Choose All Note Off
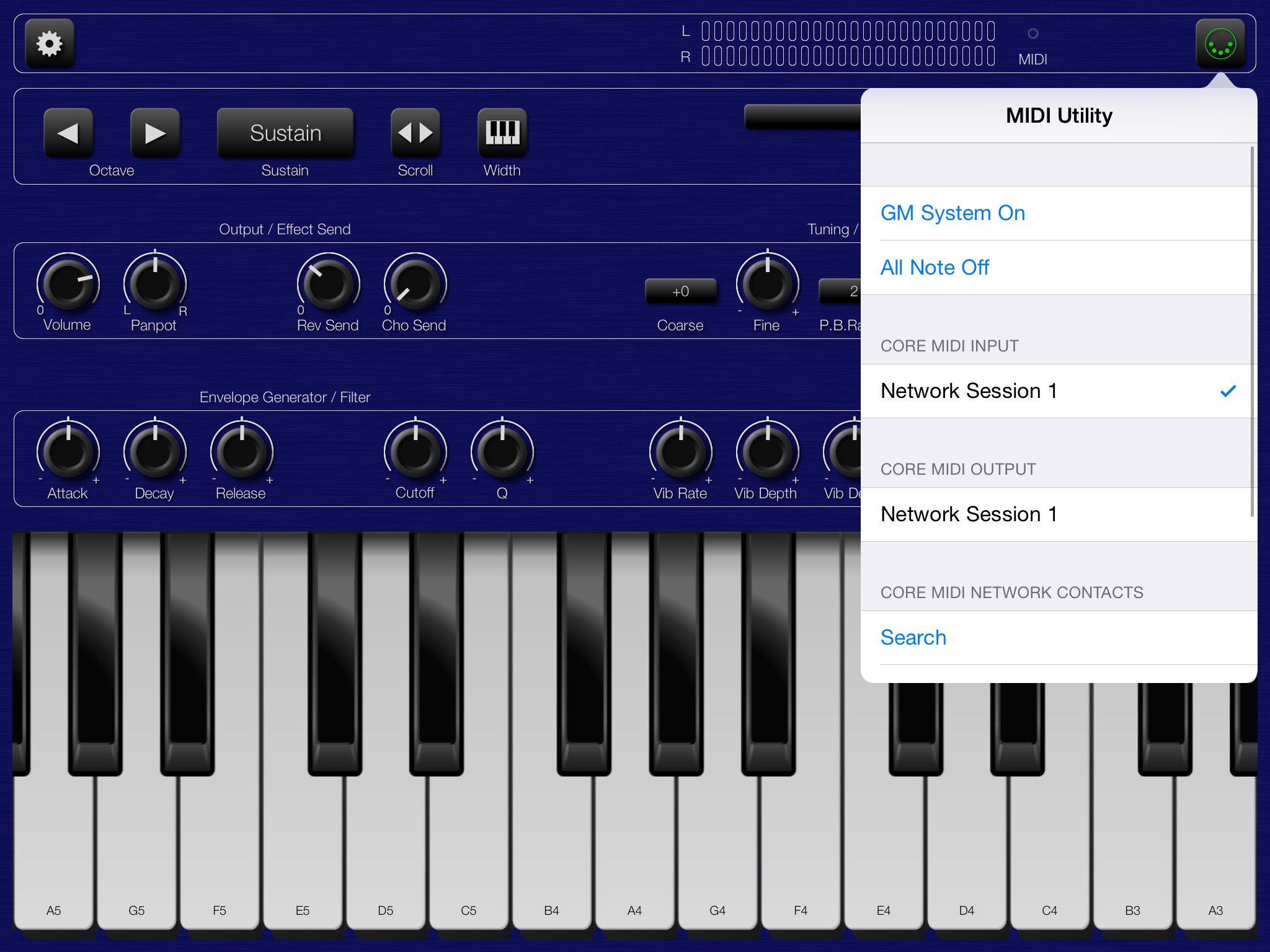 click(x=935, y=268)
